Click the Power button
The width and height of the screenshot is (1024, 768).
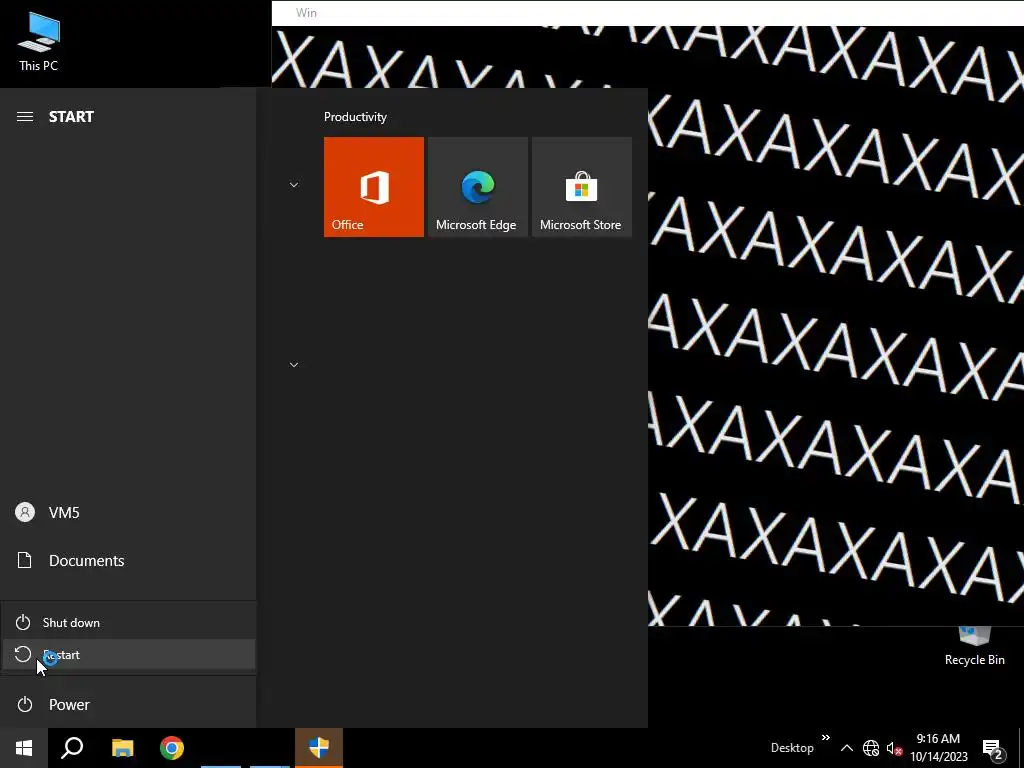pos(128,705)
